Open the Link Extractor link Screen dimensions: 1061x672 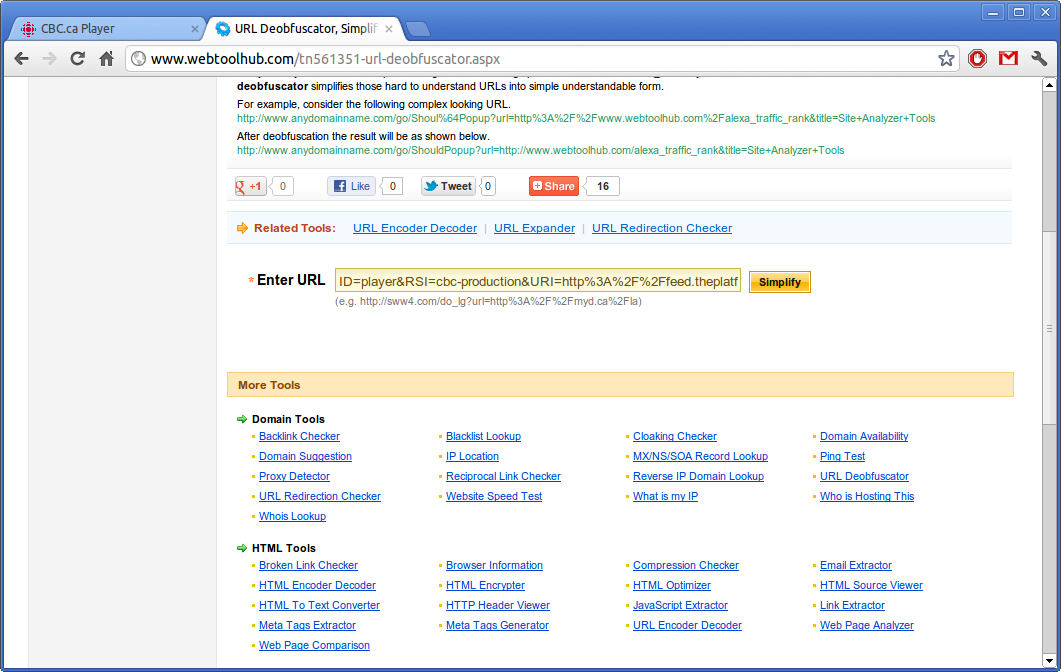click(852, 605)
